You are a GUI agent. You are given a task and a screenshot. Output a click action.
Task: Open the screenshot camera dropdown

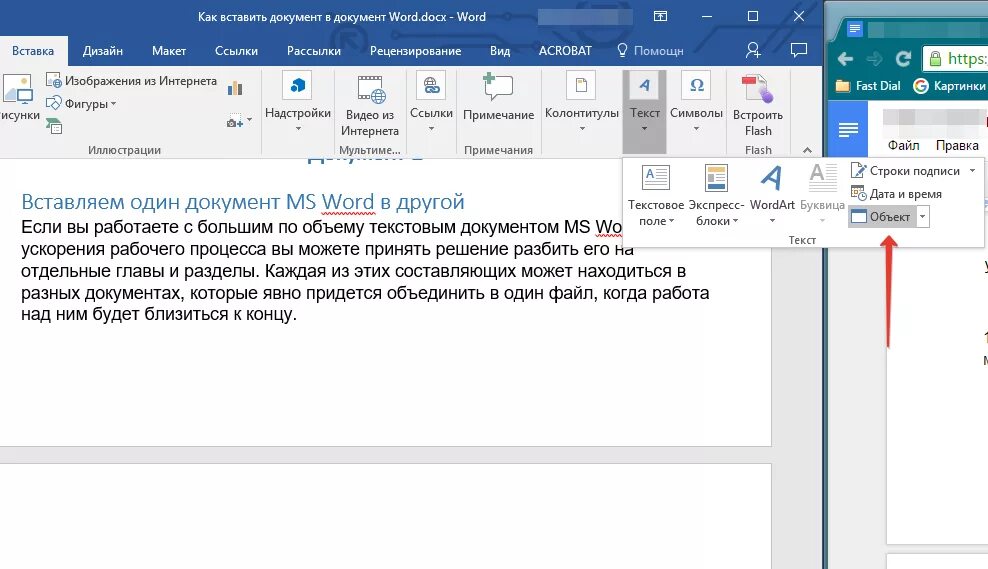239,121
